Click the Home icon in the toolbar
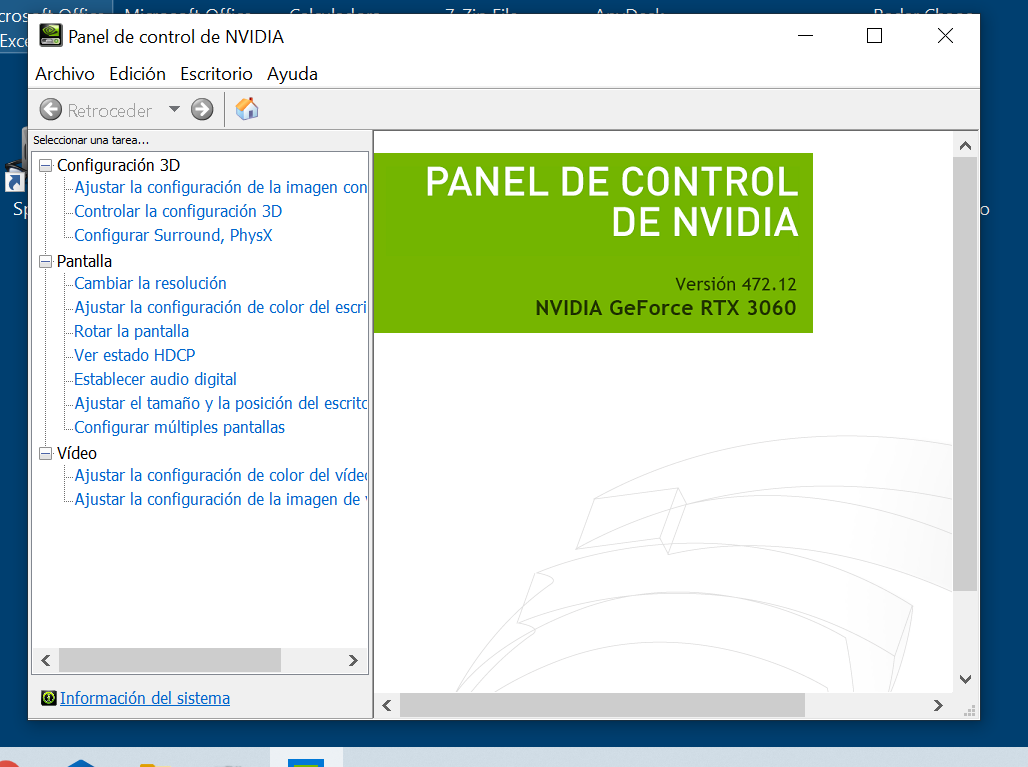 point(247,109)
